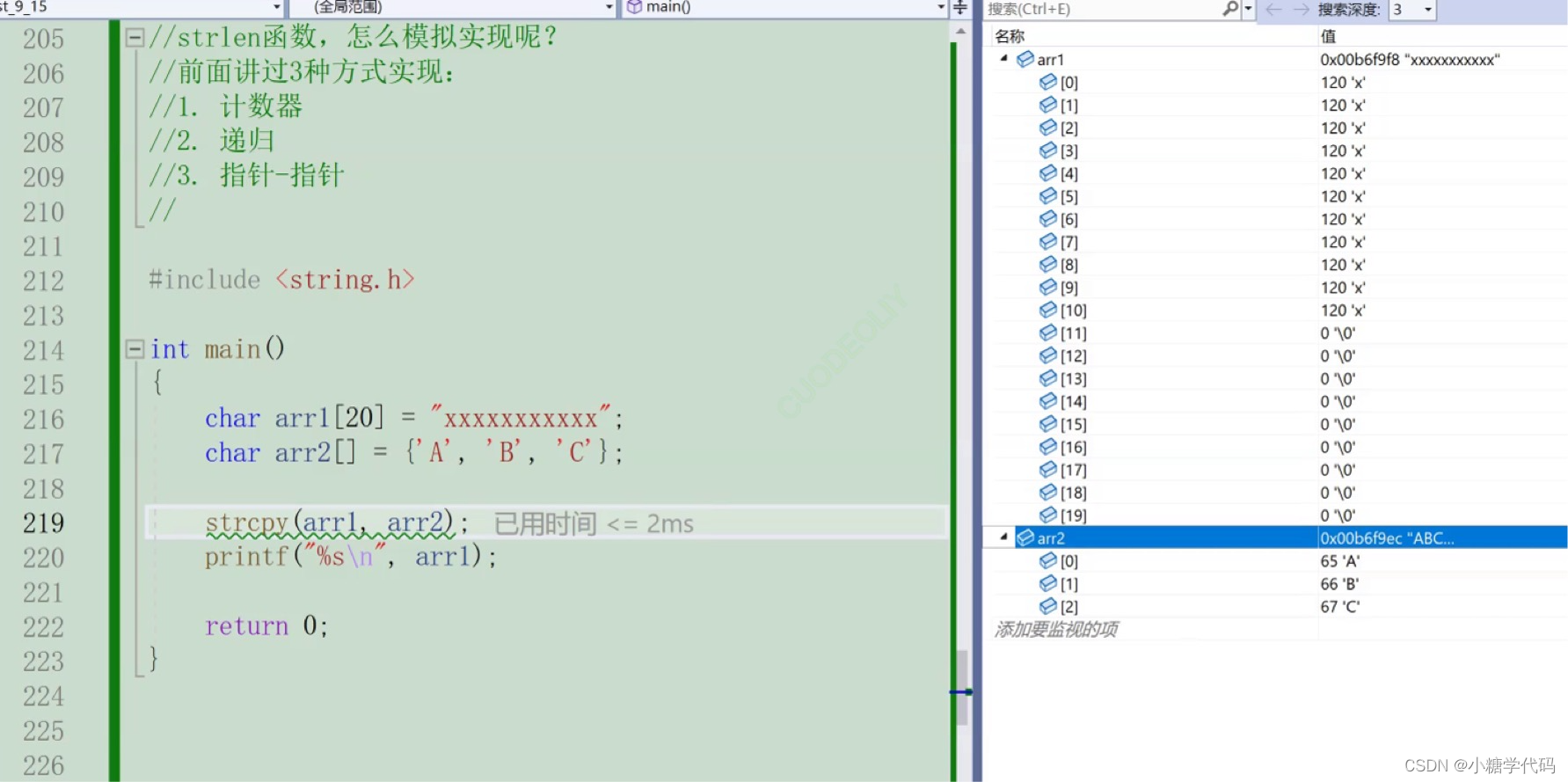Click the arr1 variable cube icon

(1025, 59)
